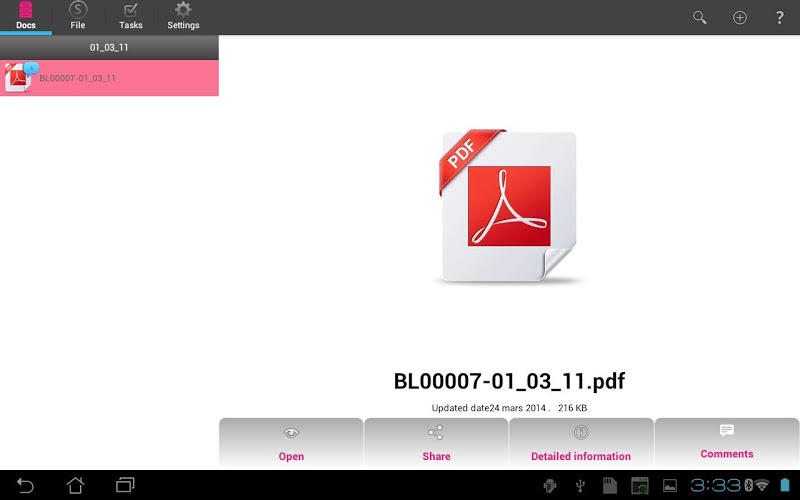The height and width of the screenshot is (500, 800).
Task: Tap the Wi-Fi signal status icon
Action: [x=762, y=485]
